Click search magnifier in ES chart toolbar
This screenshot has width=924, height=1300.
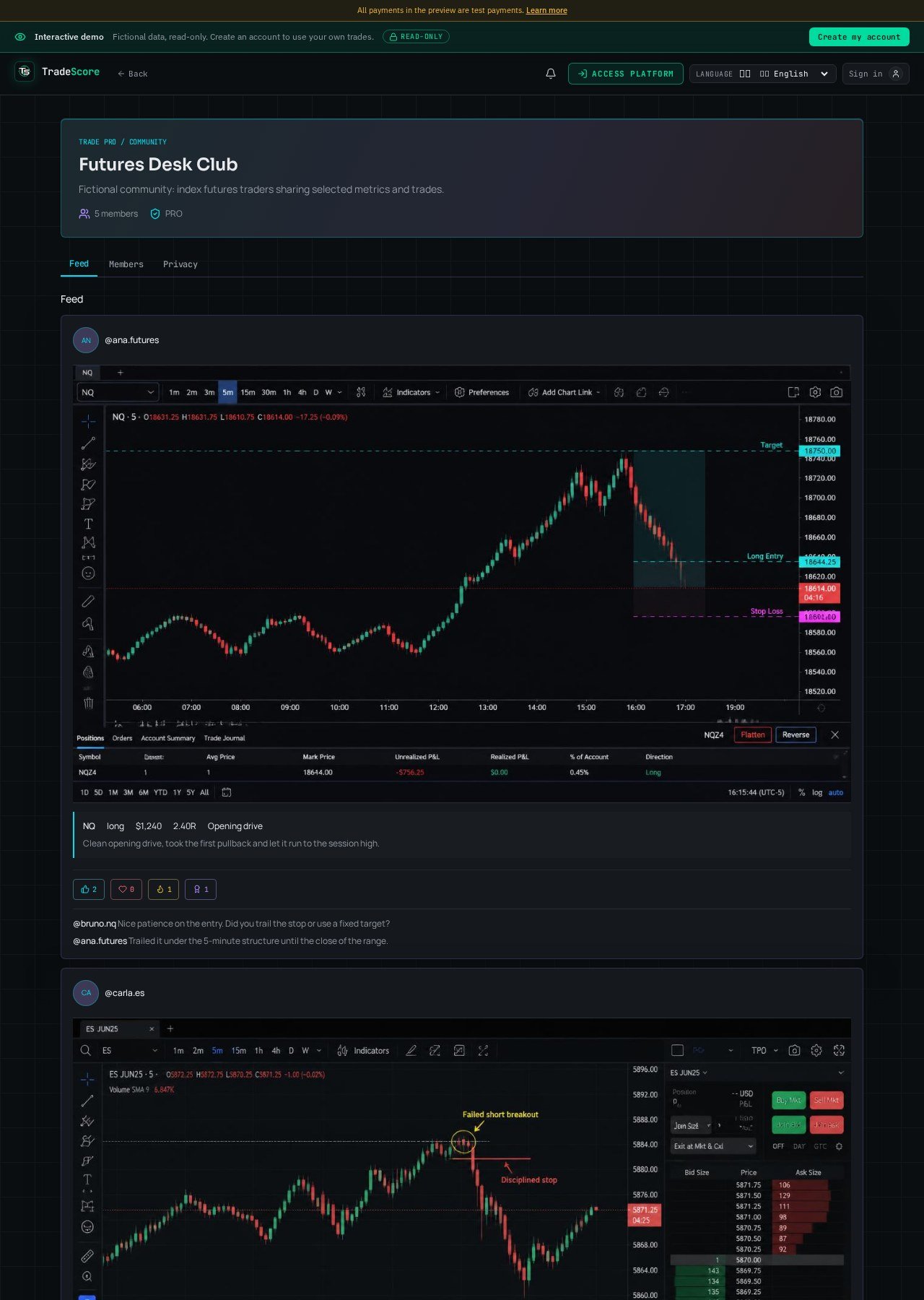pos(85,1051)
